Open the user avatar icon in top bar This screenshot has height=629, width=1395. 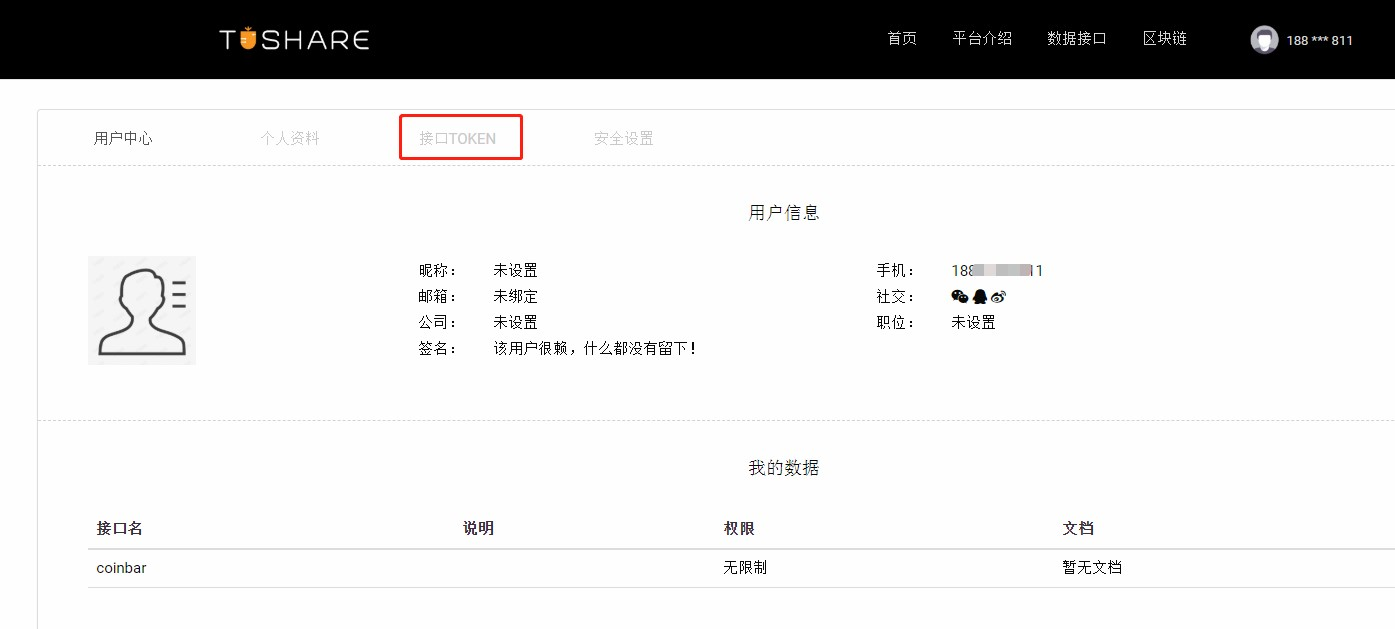click(x=1264, y=40)
